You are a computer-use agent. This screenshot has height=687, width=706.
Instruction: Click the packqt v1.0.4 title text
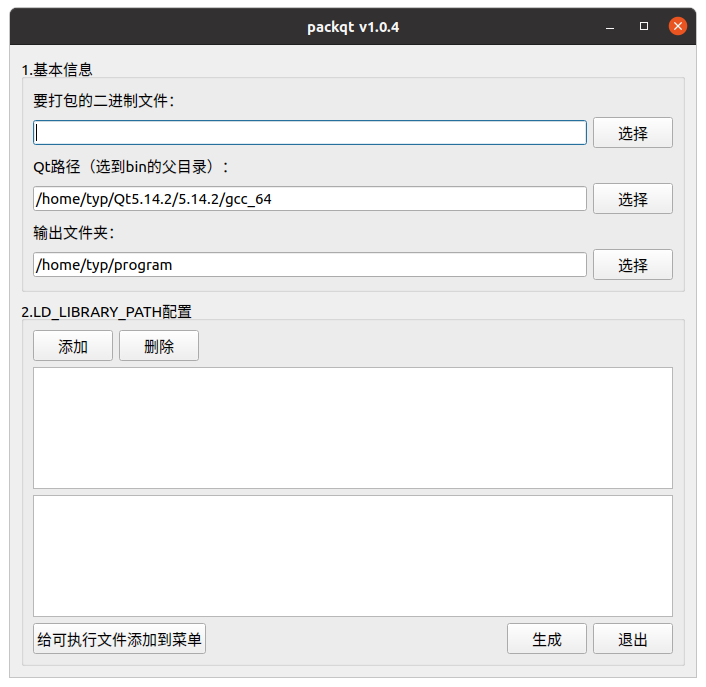pyautogui.click(x=353, y=27)
